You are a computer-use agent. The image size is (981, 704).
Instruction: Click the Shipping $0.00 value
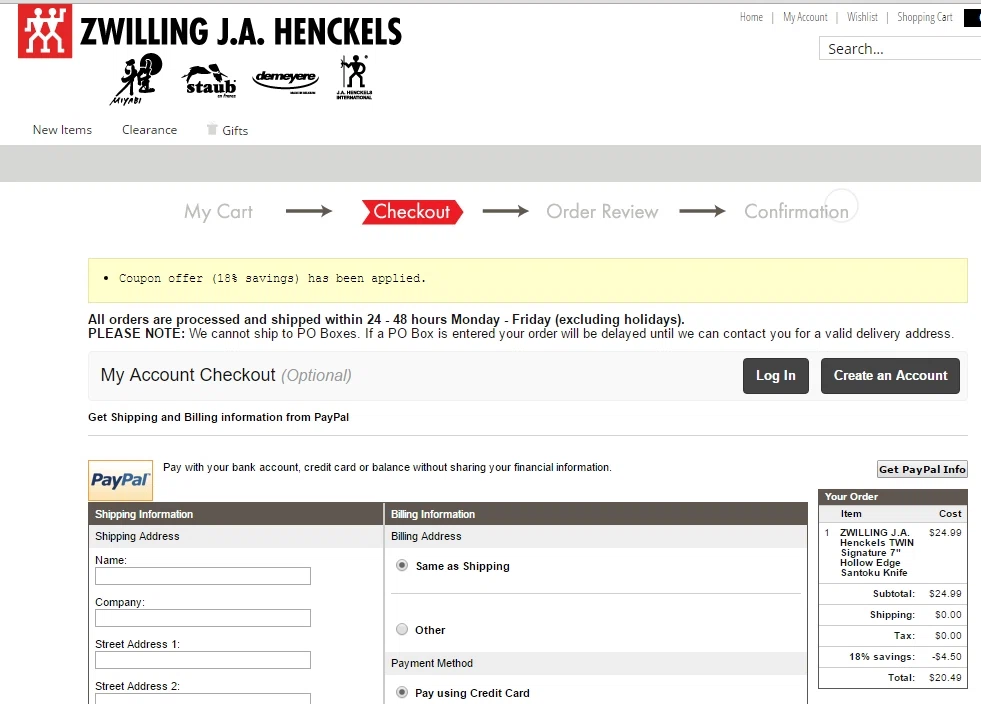tap(948, 615)
